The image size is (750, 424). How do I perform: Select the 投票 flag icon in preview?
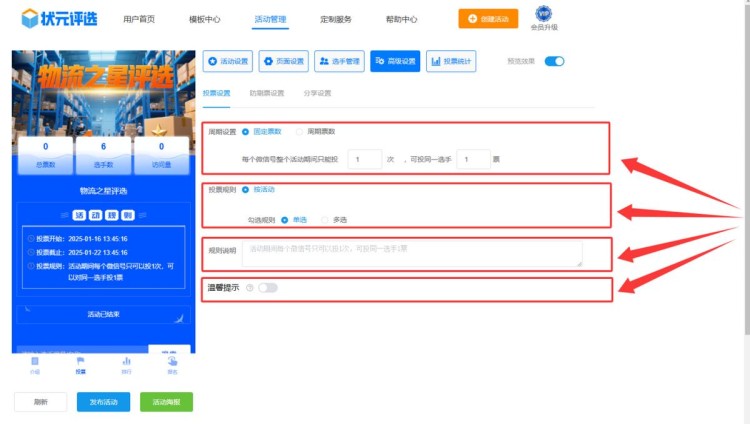pyautogui.click(x=80, y=362)
